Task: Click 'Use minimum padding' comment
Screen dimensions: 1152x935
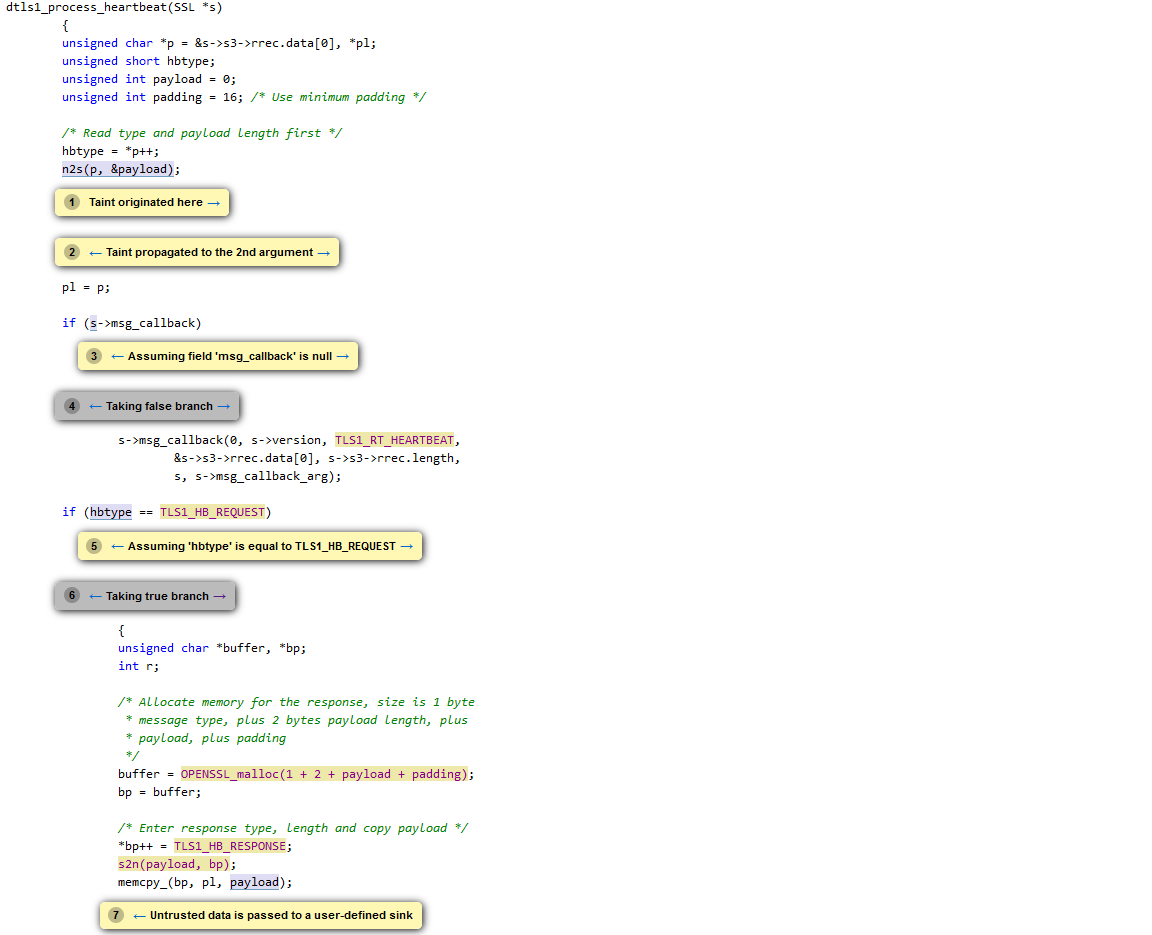Action: (338, 97)
